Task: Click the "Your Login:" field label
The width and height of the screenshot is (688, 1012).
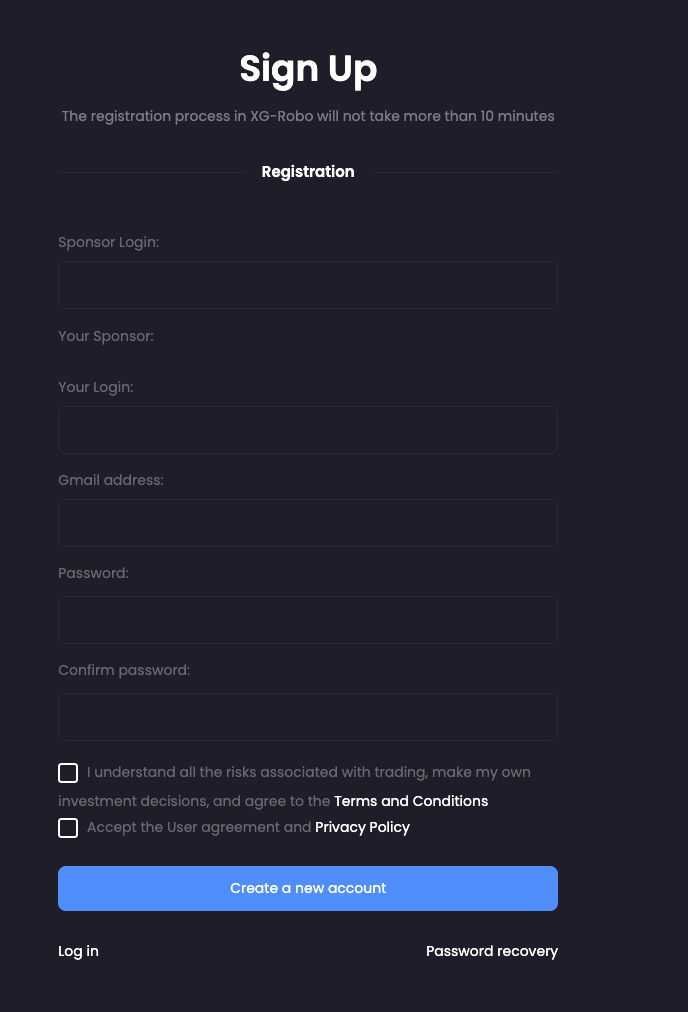Action: (x=95, y=387)
